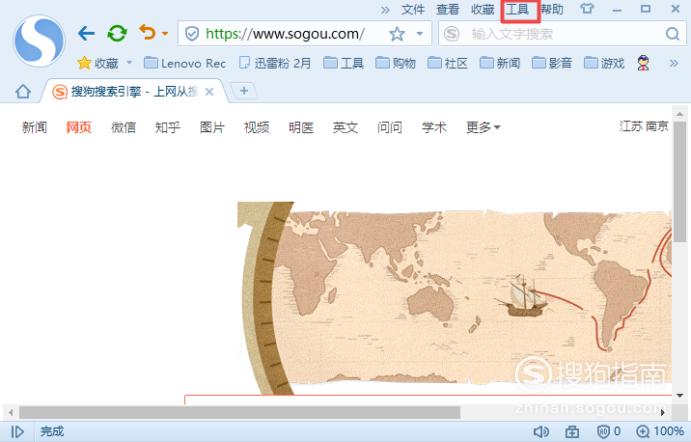Open the 查看 menu
Image resolution: width=691 pixels, height=442 pixels.
point(448,9)
